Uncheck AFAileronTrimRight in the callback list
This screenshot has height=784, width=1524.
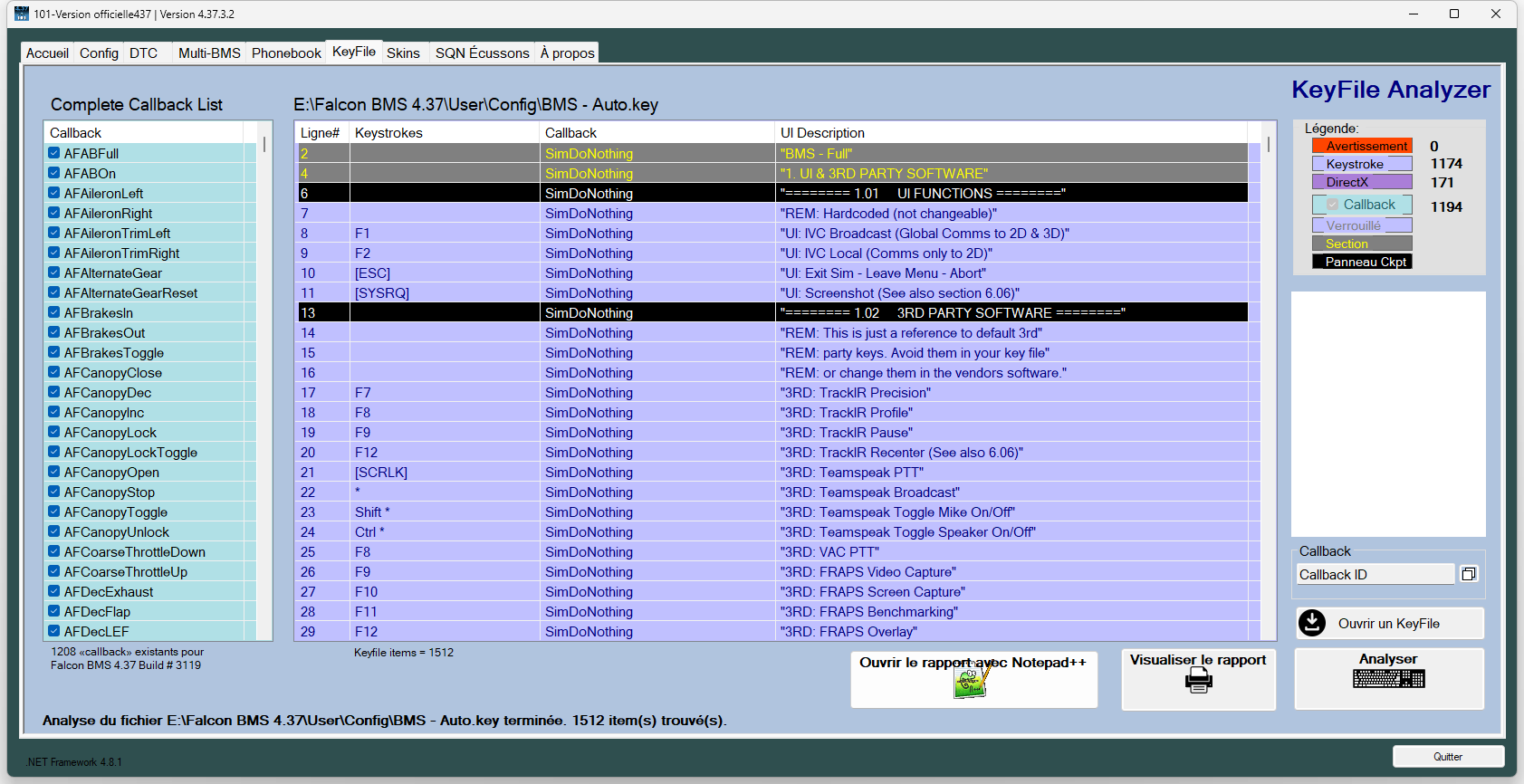(x=54, y=253)
